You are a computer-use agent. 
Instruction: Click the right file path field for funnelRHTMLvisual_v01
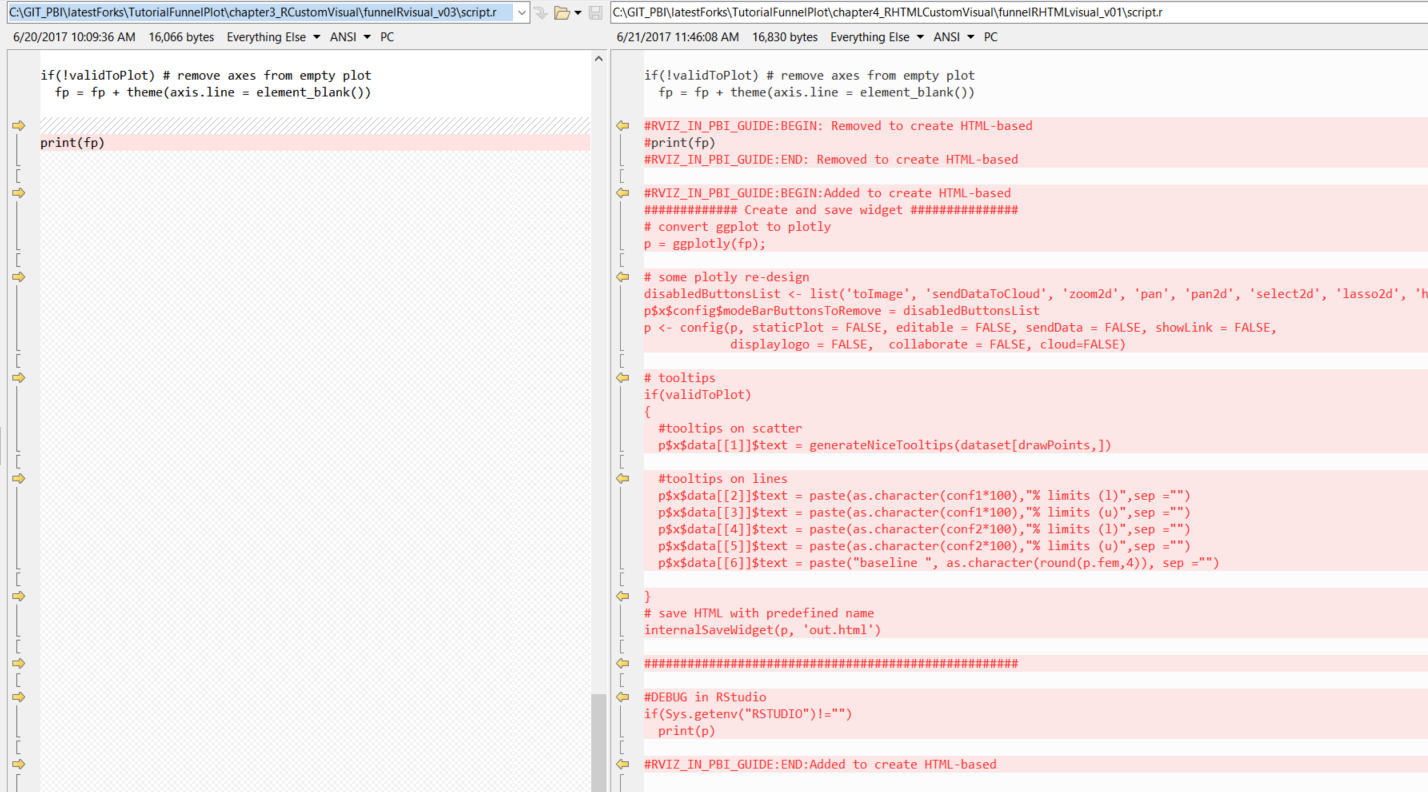pos(1019,13)
